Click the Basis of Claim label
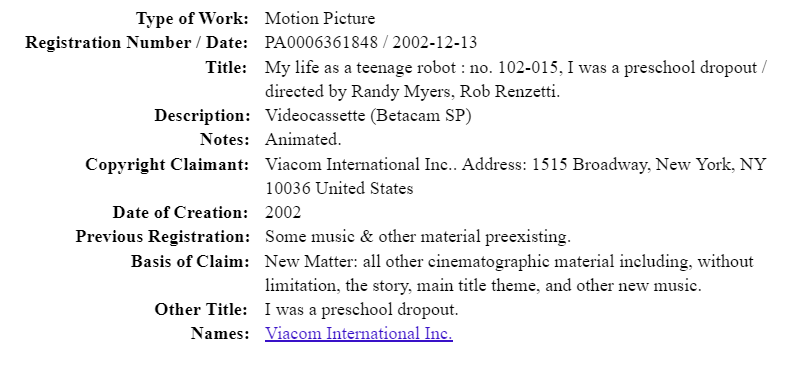Image resolution: width=789 pixels, height=381 pixels. pos(190,262)
